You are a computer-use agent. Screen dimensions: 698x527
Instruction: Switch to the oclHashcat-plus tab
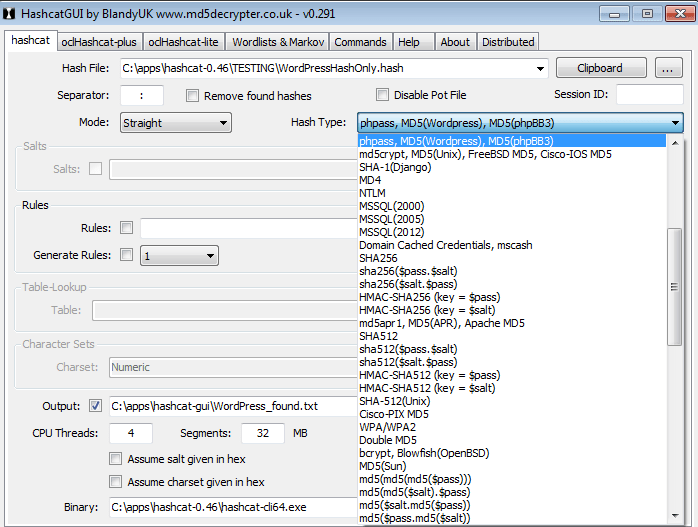[99, 42]
